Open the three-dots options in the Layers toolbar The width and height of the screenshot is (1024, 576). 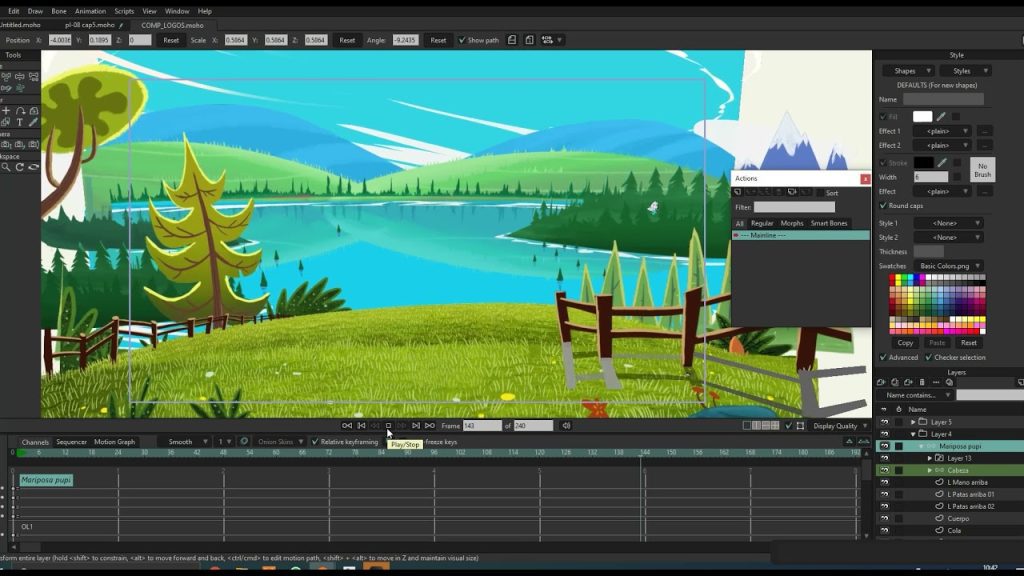pos(936,383)
